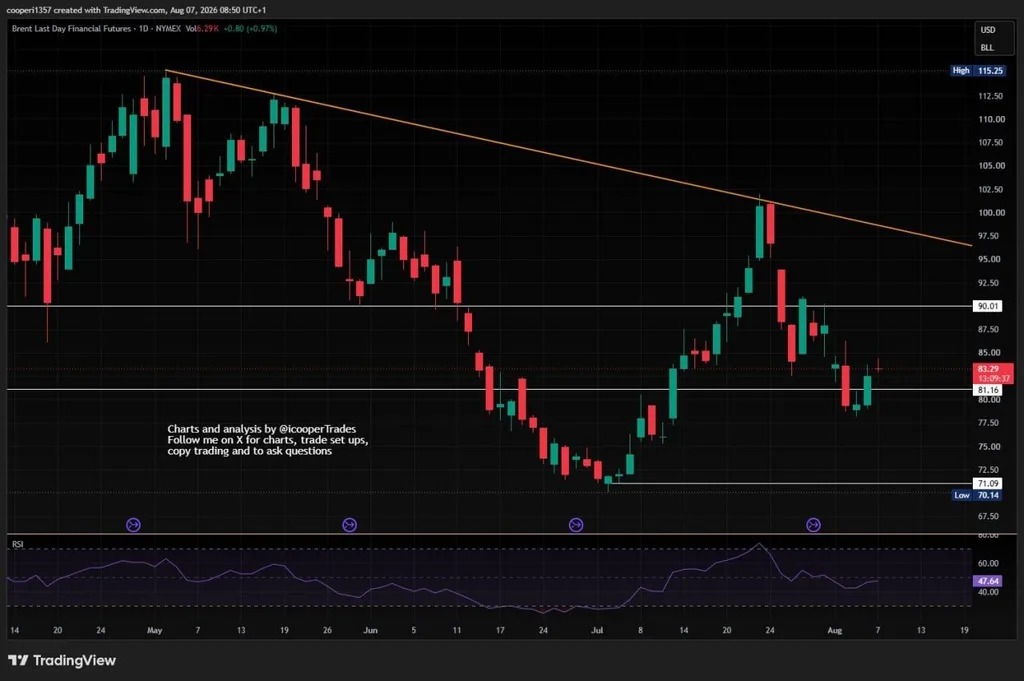Click the Brent Last Day Financial Futures title
This screenshot has height=681, width=1024.
coord(71,29)
